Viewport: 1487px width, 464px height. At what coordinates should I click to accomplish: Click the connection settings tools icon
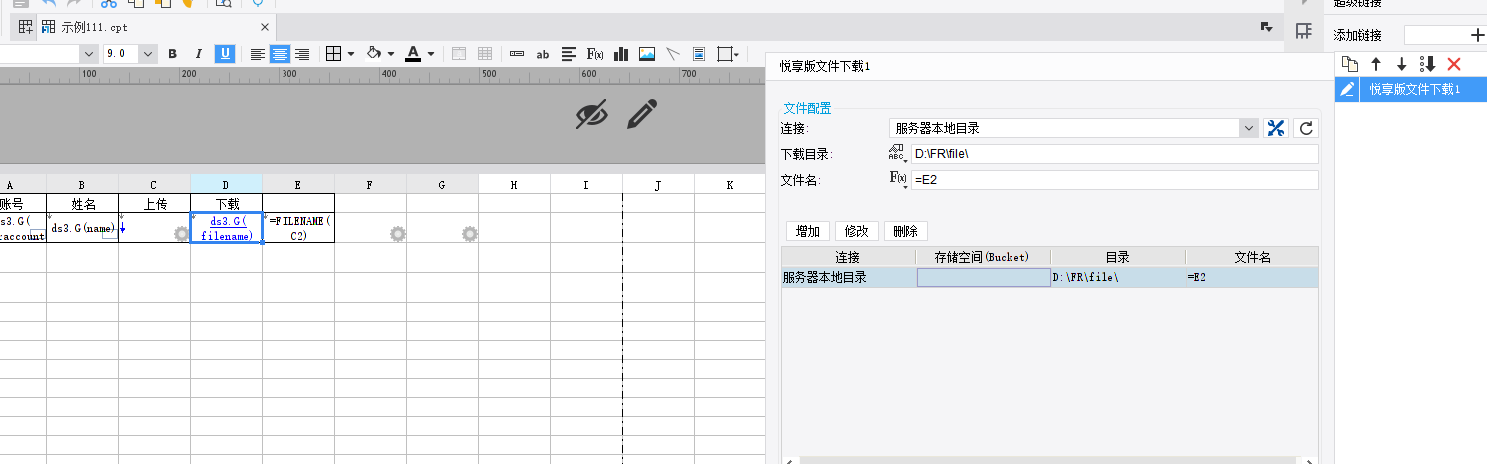point(1276,128)
